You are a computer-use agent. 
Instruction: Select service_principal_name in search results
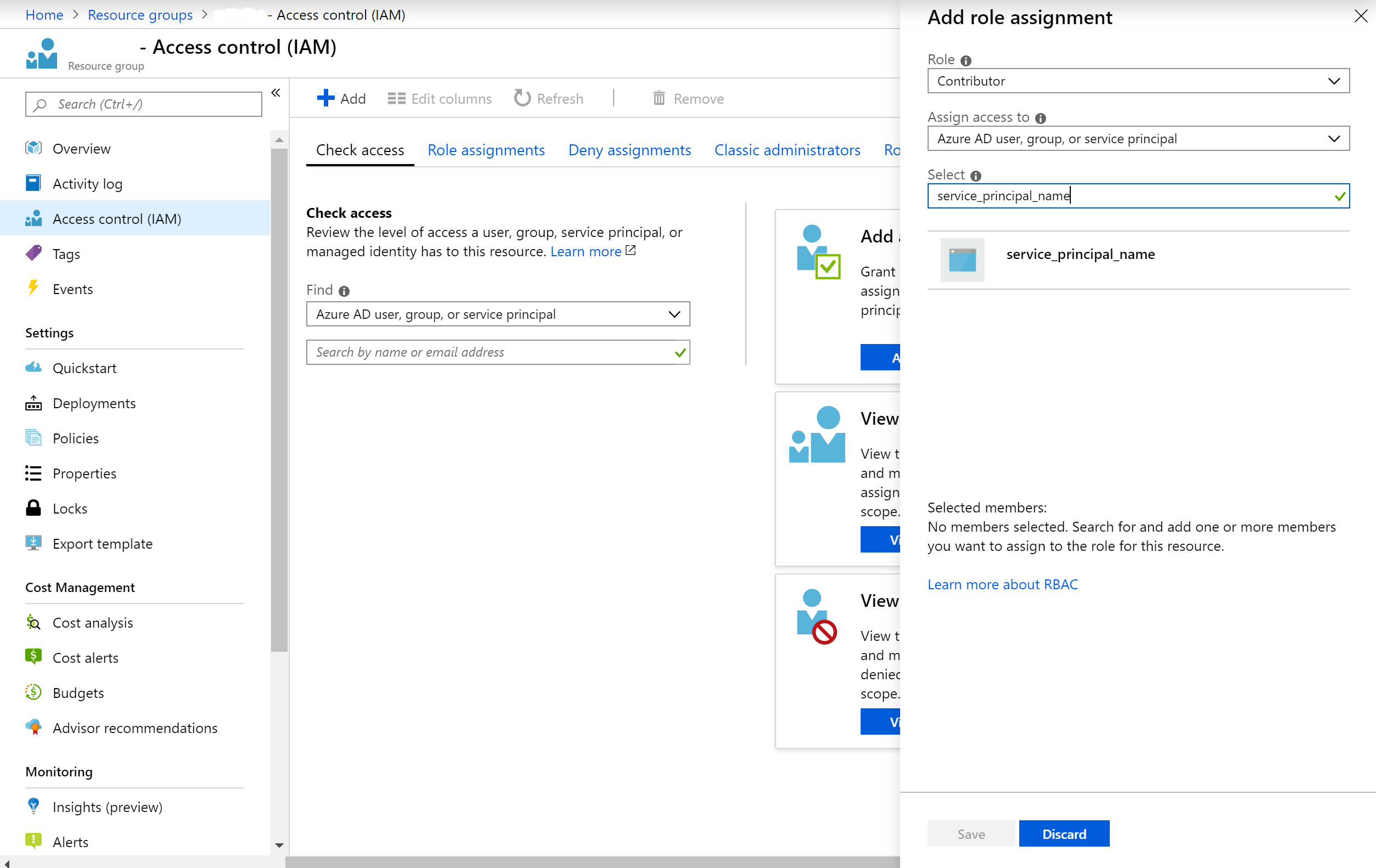1138,260
